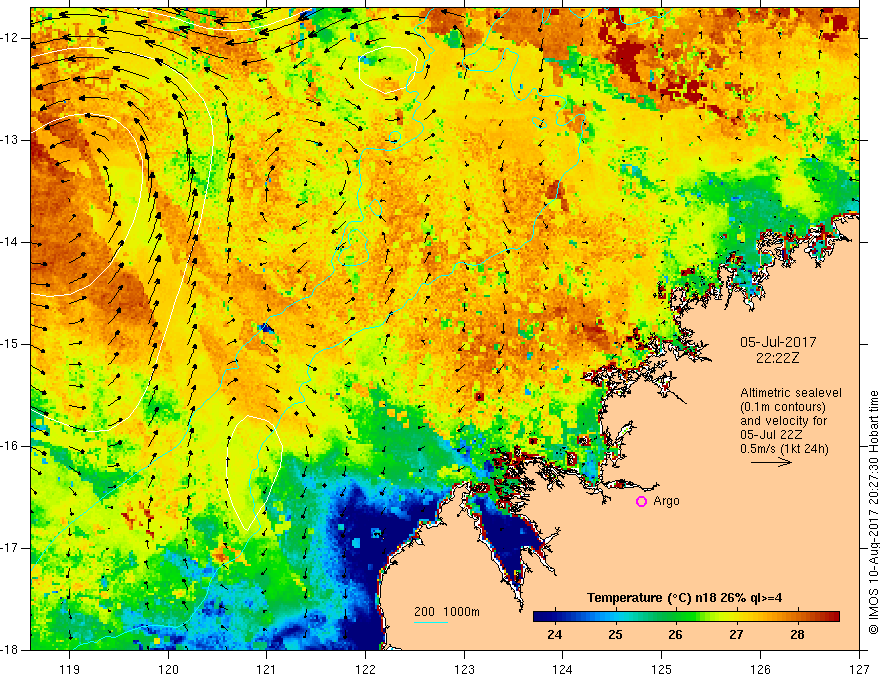Click the cyan isobath legend line sample
The height and width of the screenshot is (680, 880).
coord(430,622)
